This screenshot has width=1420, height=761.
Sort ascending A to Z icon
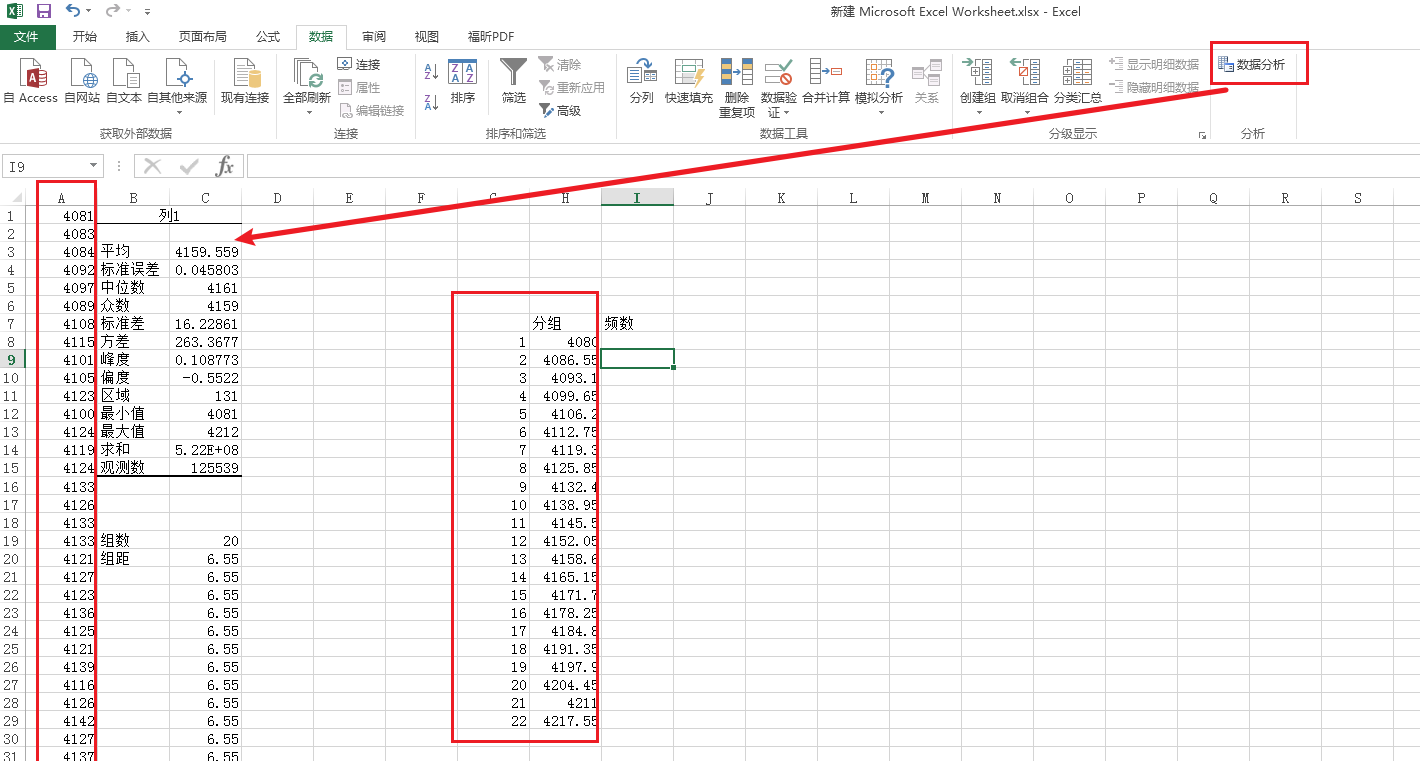pyautogui.click(x=432, y=72)
